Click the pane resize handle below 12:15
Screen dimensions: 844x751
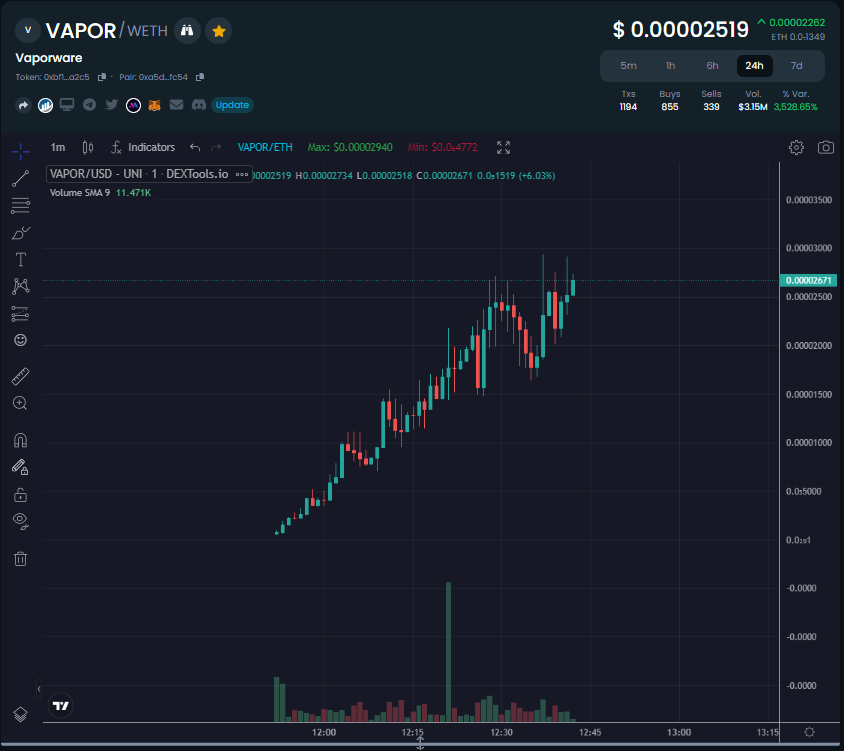(x=420, y=743)
